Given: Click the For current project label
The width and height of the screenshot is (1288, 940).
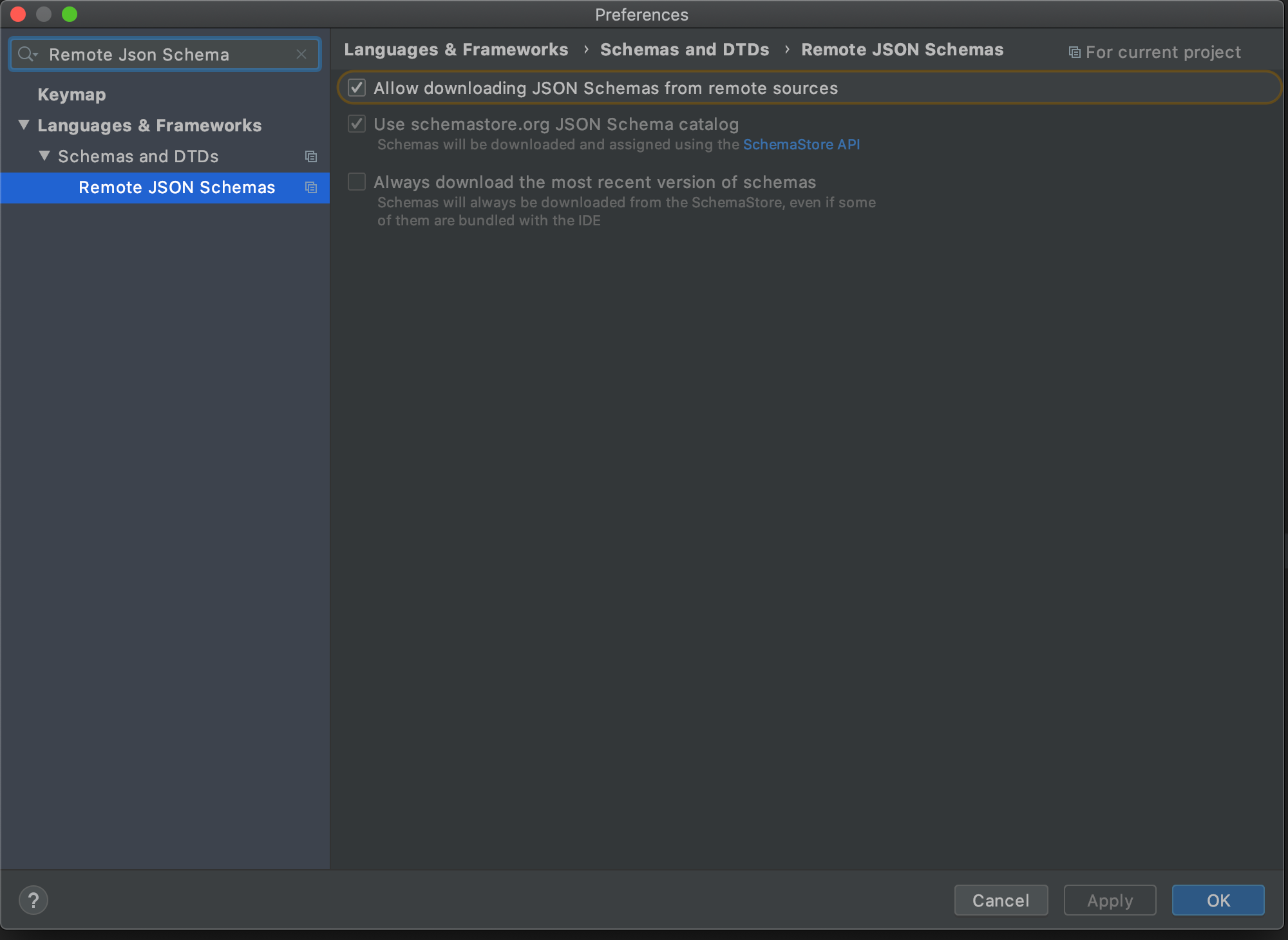Looking at the screenshot, I should (x=1163, y=52).
